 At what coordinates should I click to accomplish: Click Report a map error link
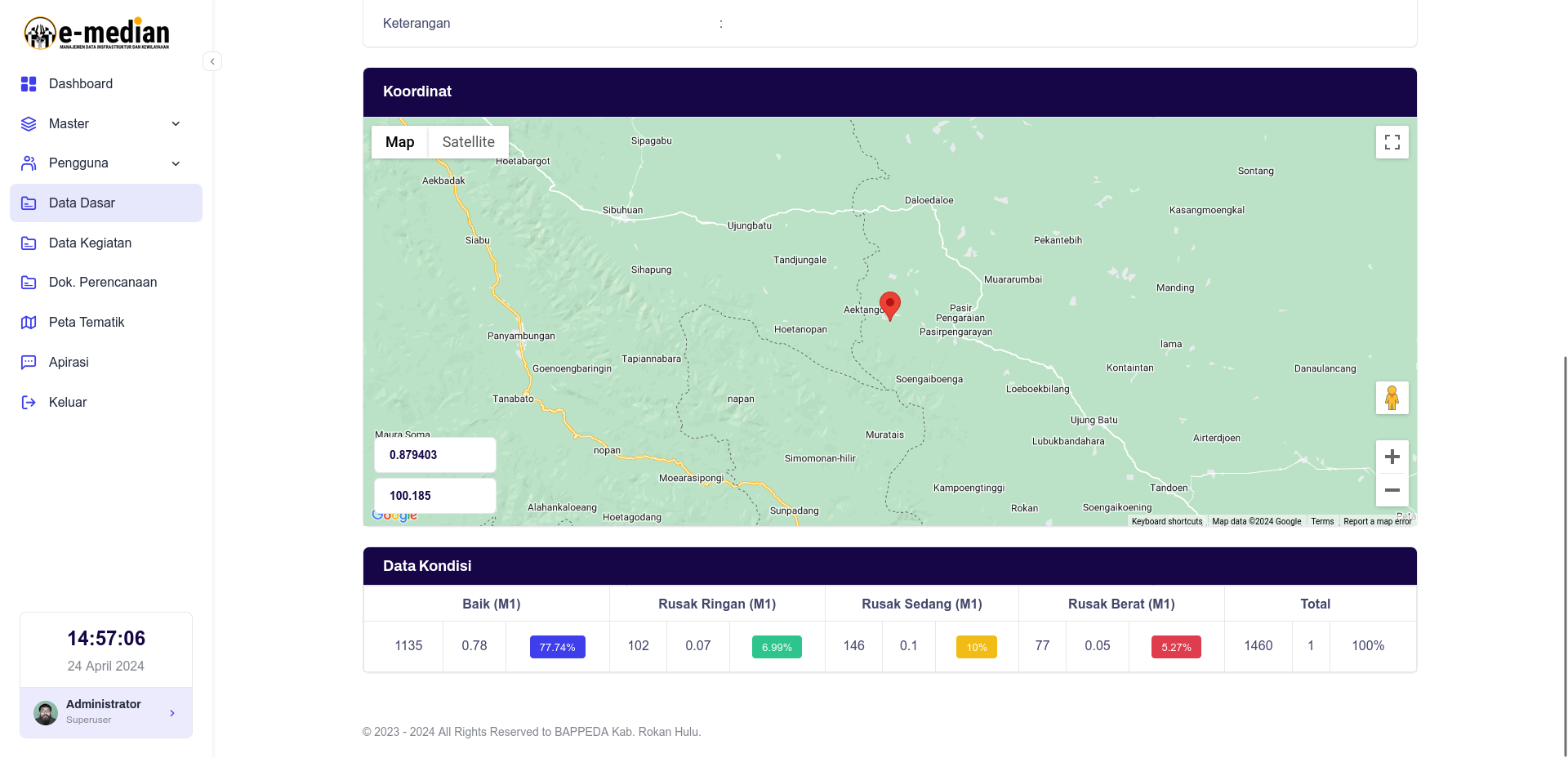point(1377,521)
